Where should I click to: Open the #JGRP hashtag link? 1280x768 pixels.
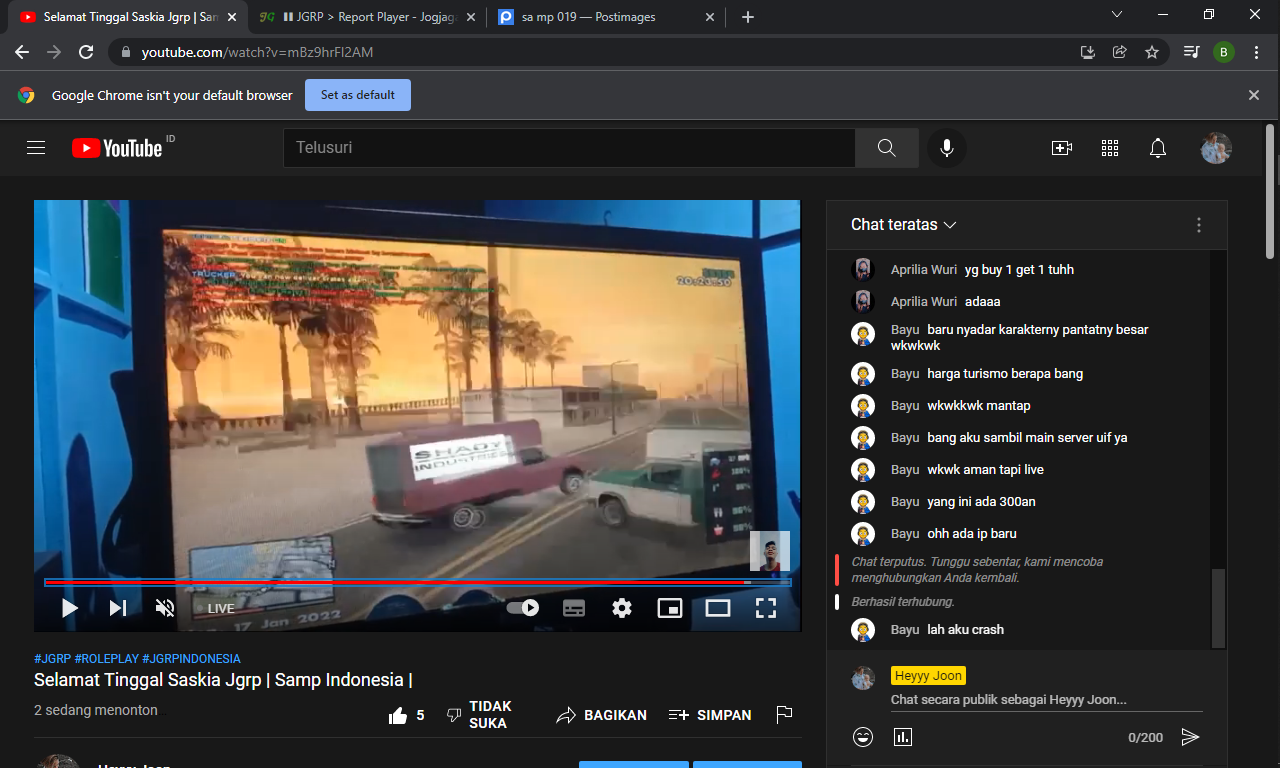52,659
